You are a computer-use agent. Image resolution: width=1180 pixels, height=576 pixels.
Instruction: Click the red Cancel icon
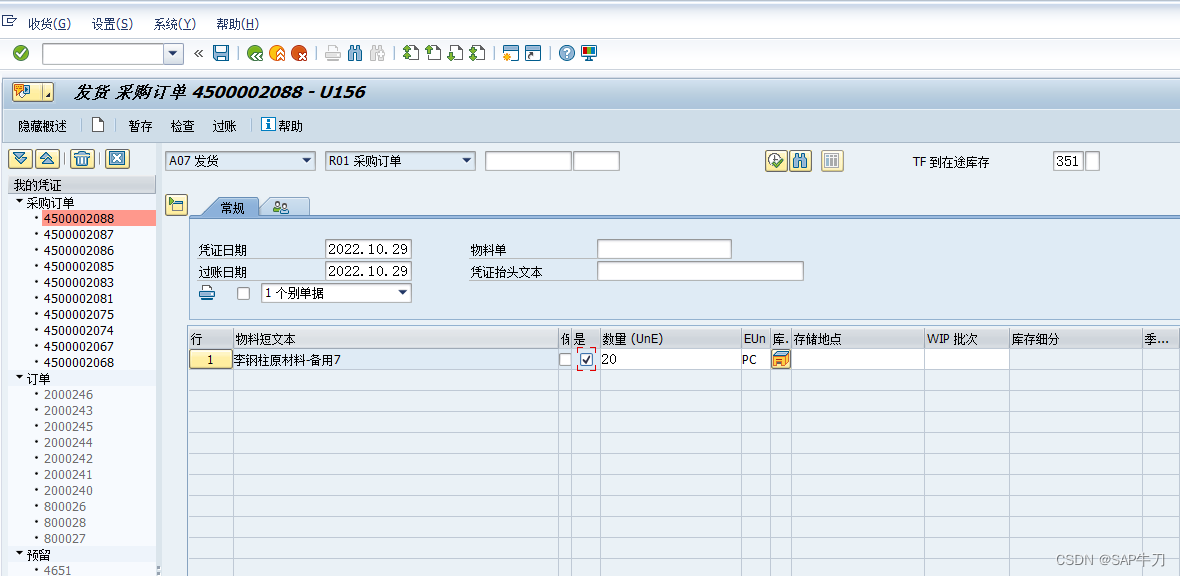tap(300, 53)
